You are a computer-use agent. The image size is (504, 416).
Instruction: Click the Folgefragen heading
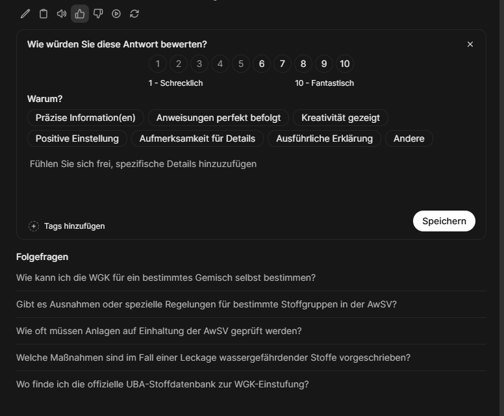click(42, 257)
